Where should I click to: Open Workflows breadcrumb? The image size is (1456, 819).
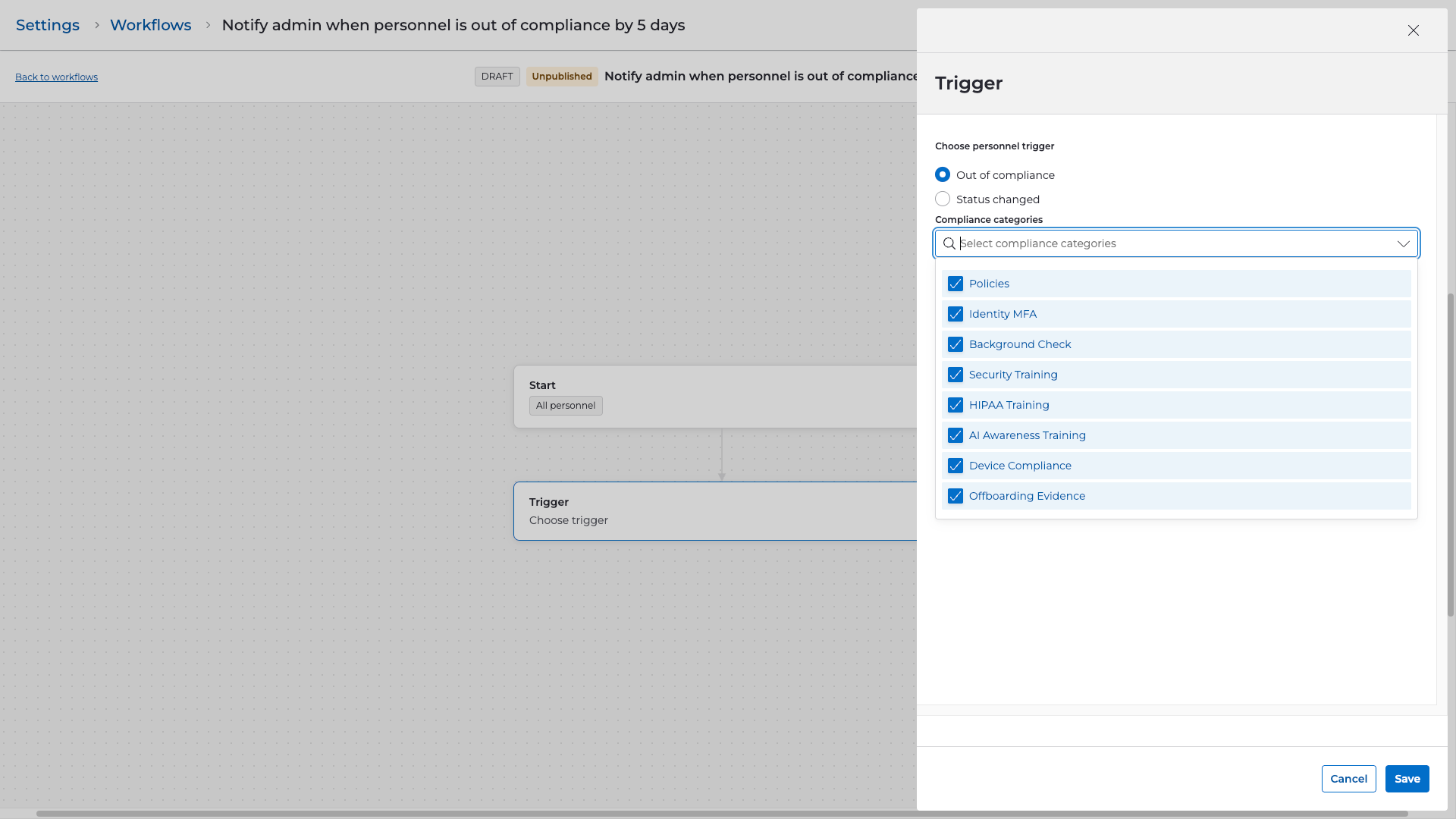click(x=150, y=25)
